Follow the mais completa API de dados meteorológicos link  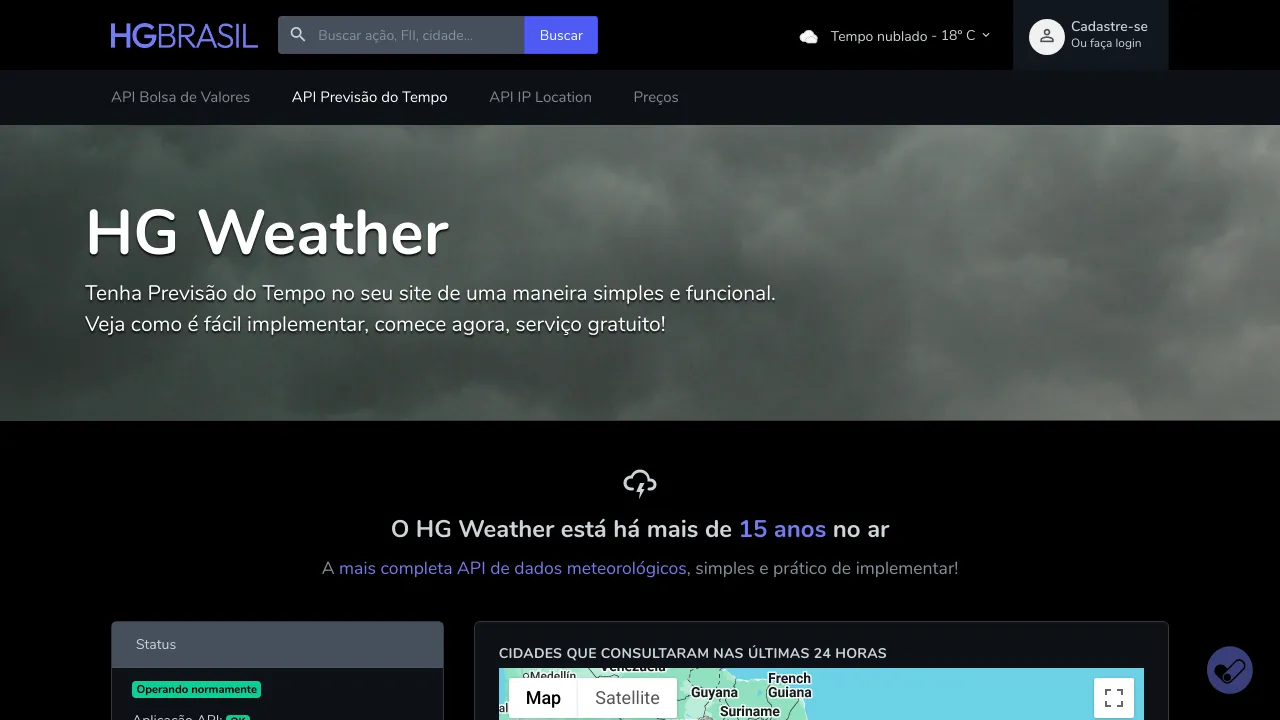512,568
